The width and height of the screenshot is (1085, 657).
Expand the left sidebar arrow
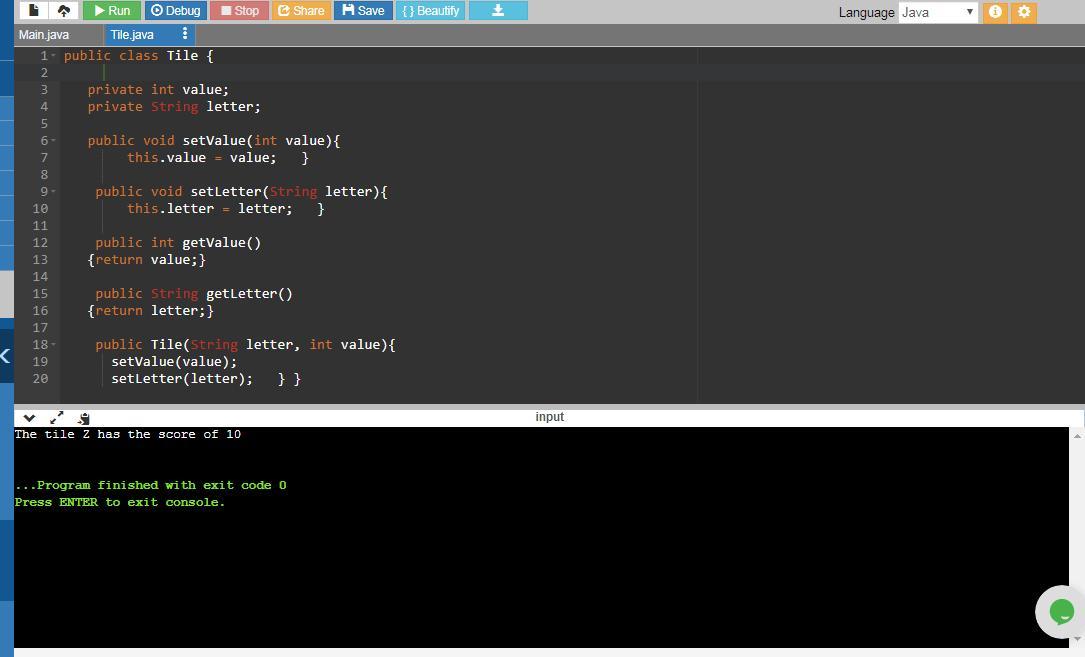tap(6, 357)
